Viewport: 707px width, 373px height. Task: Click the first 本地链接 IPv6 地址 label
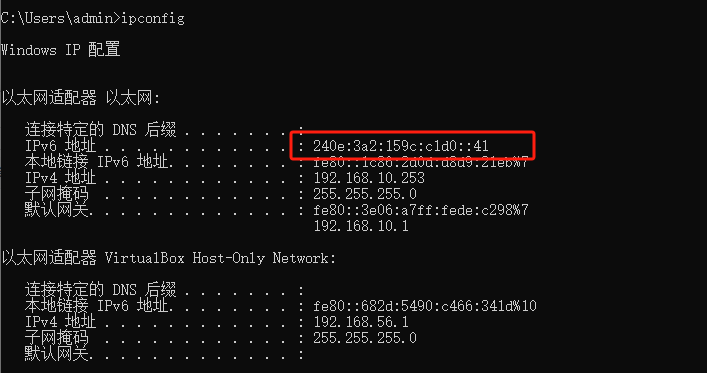coord(96,161)
